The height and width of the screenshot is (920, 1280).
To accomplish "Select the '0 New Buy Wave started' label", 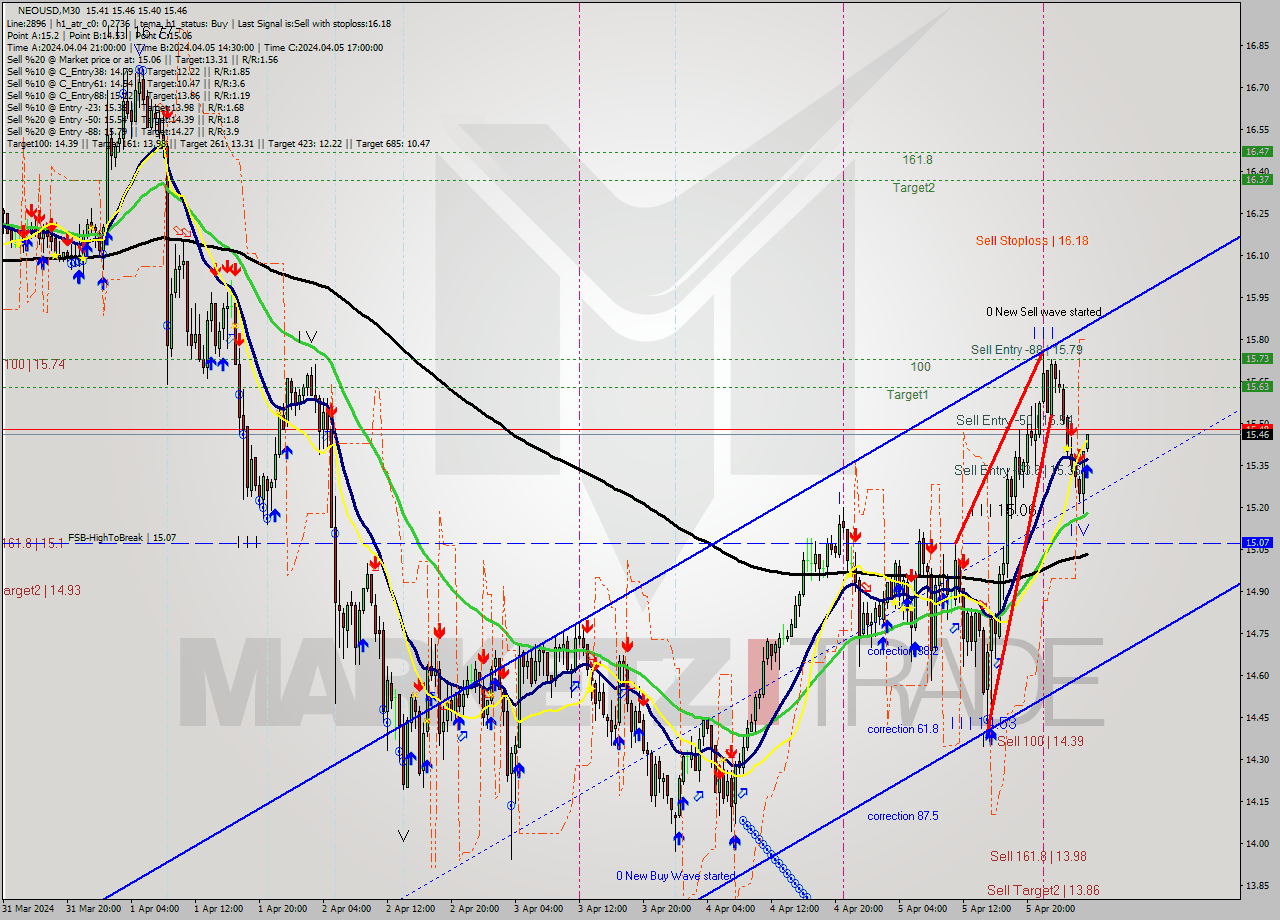I will tap(676, 876).
